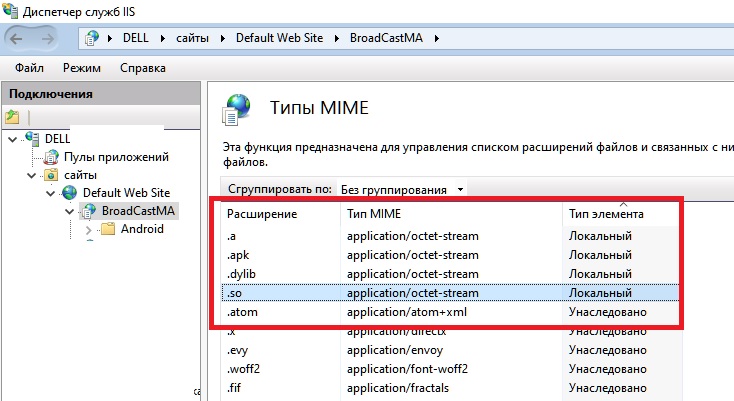
Task: Click the Типы MIME feature icon
Action: 236,109
